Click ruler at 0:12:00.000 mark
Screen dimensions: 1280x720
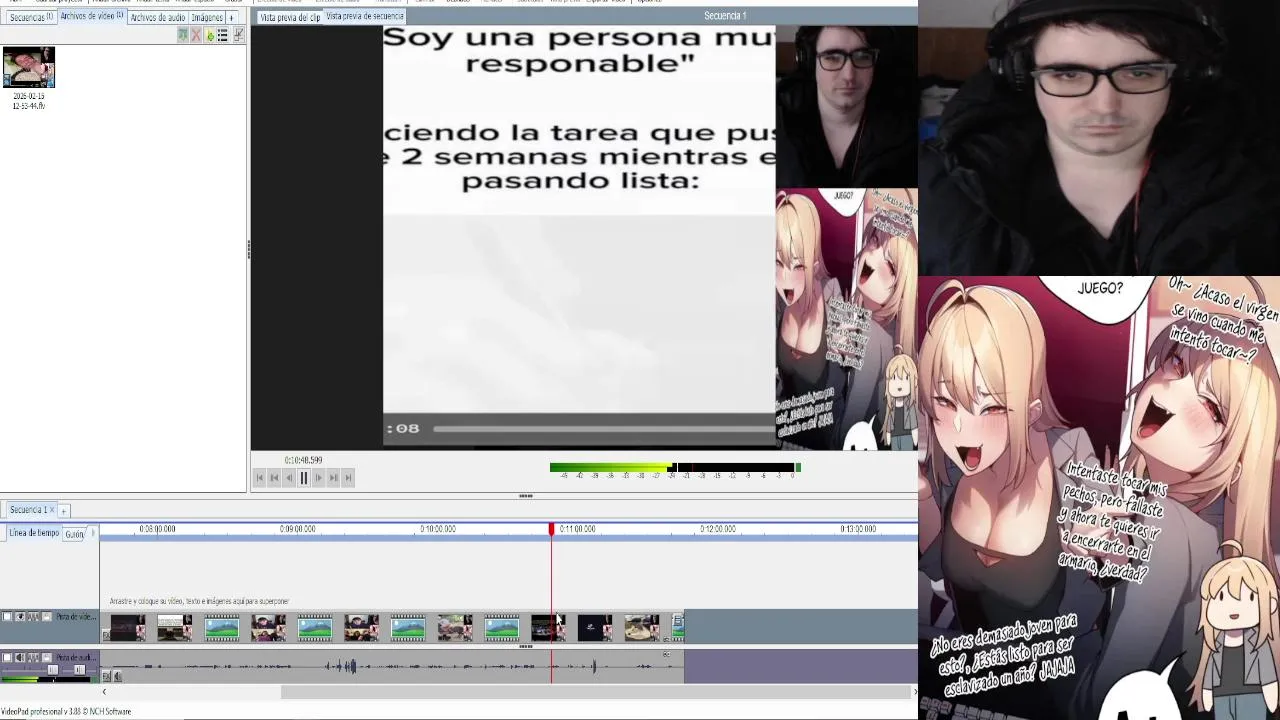pyautogui.click(x=718, y=529)
